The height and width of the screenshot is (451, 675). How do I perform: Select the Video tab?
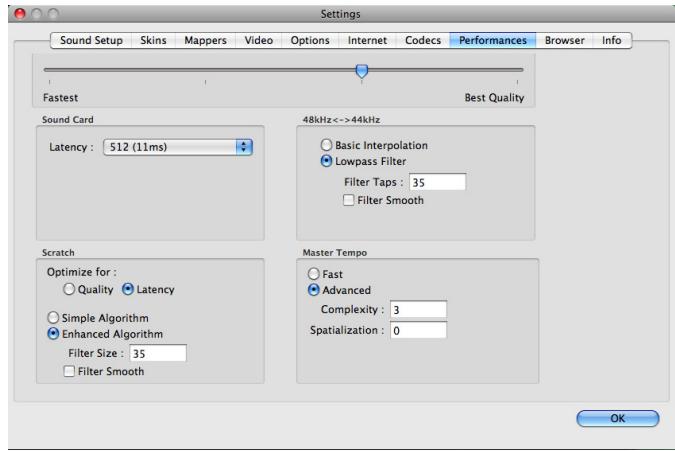click(258, 40)
